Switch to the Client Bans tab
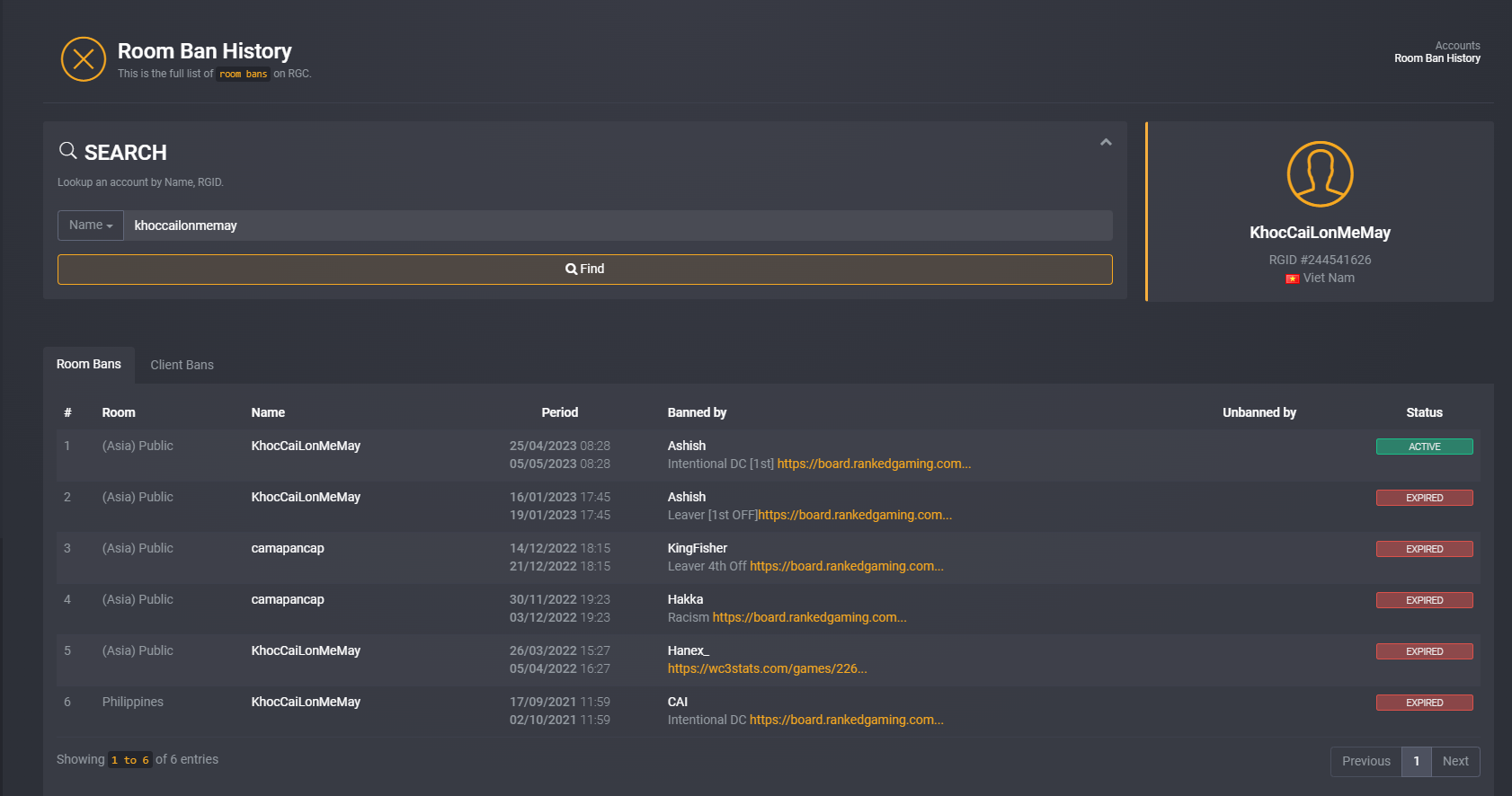The image size is (1512, 796). 182,365
